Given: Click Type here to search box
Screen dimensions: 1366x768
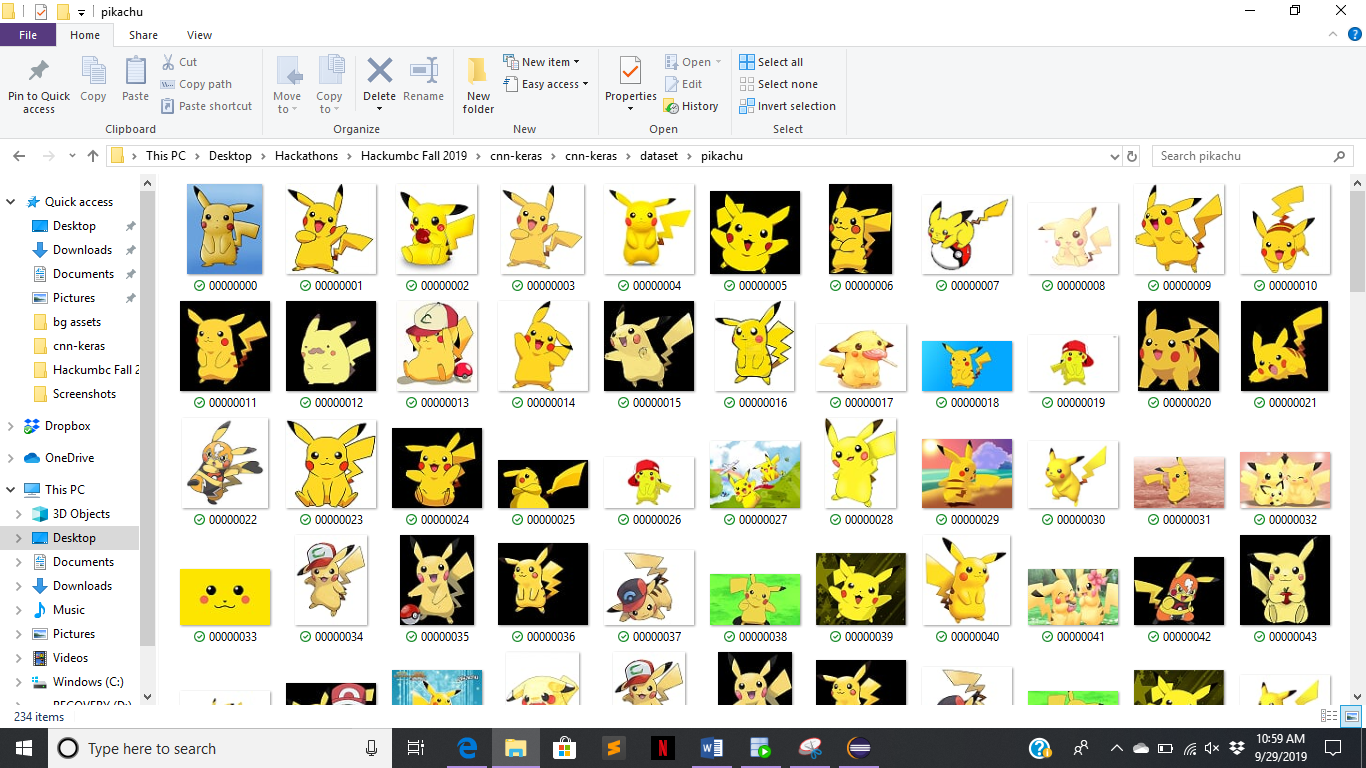Looking at the screenshot, I should (220, 748).
